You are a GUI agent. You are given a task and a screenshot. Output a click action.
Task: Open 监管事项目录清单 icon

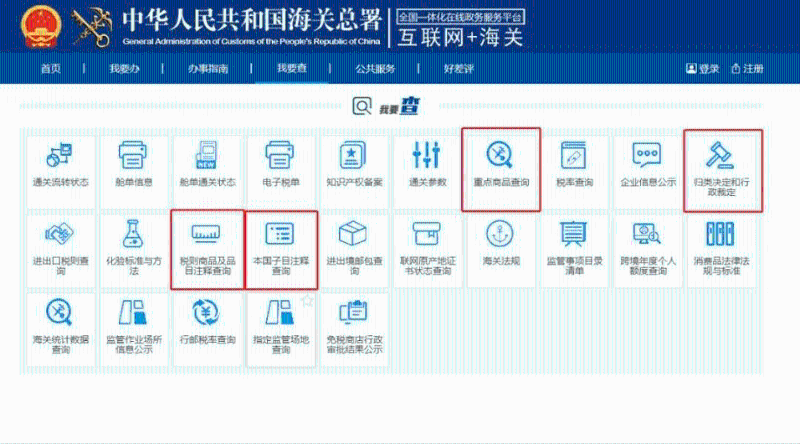(x=573, y=234)
